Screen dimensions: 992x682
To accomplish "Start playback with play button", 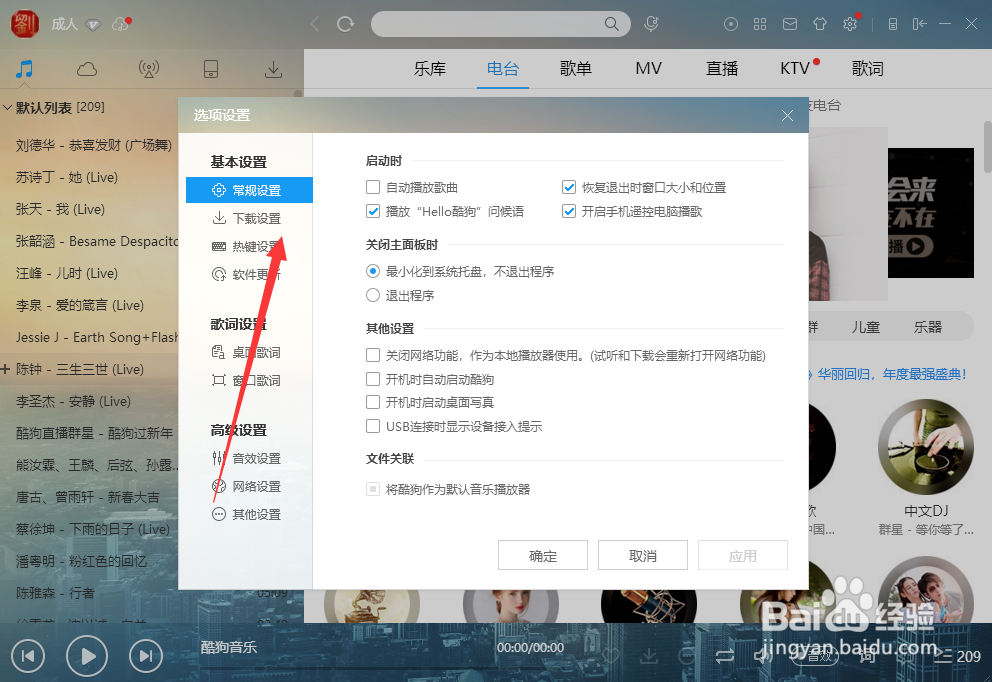I will (87, 656).
